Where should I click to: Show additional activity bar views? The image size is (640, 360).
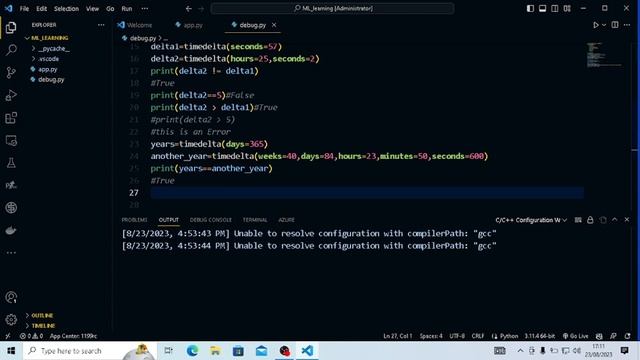point(11,253)
